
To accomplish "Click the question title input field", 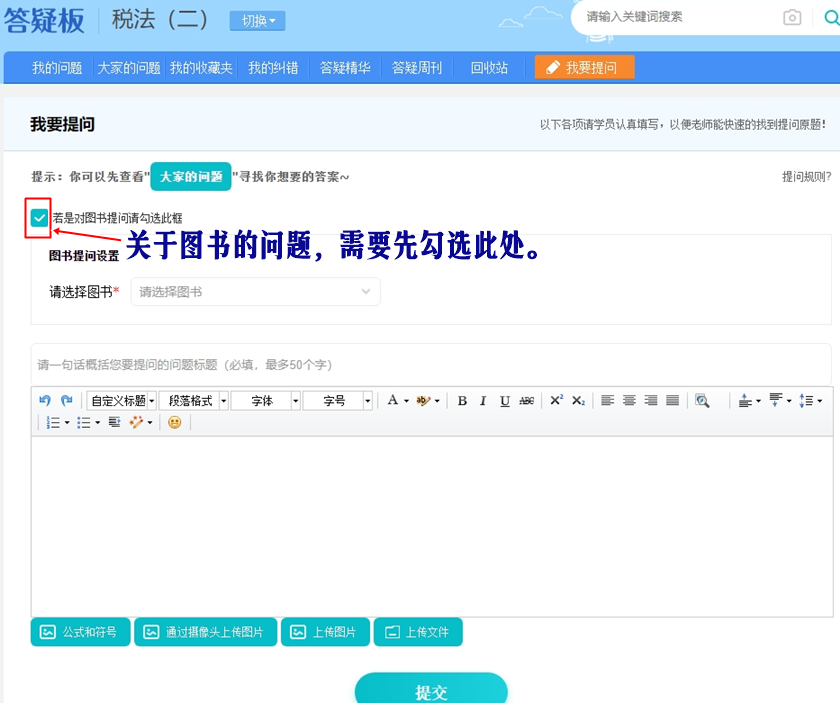I will [x=430, y=364].
